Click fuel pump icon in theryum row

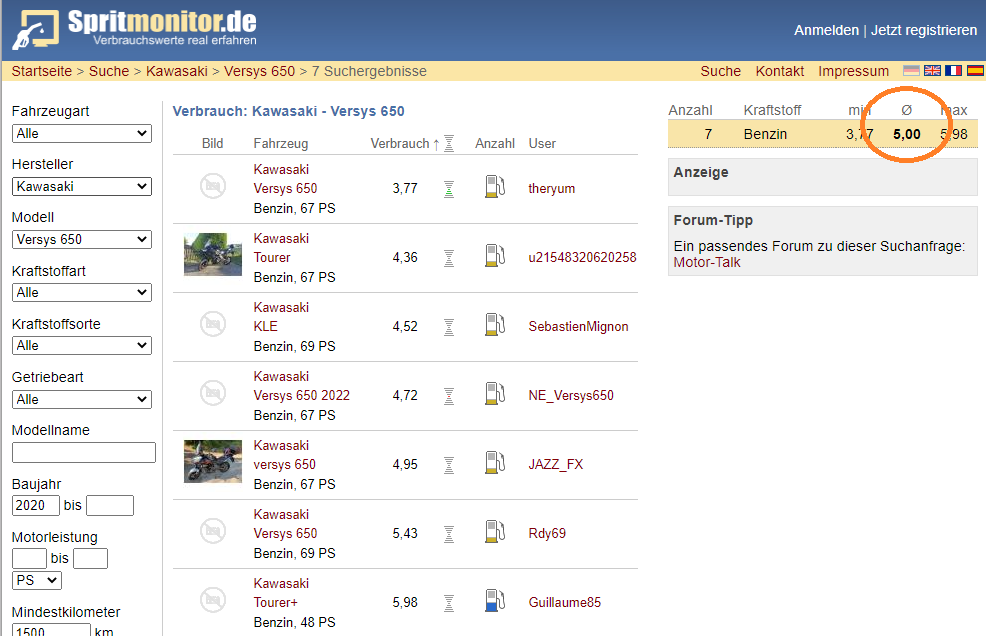click(496, 187)
